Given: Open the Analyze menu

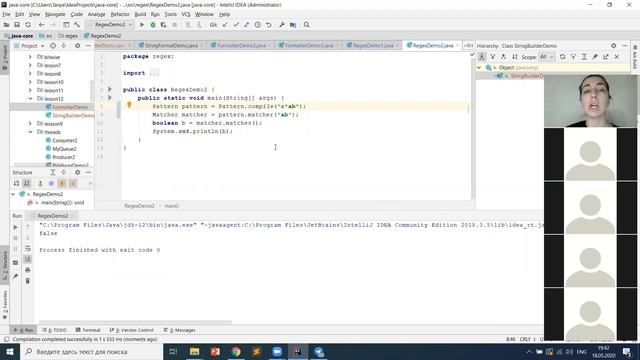Looking at the screenshot, I should coord(96,14).
